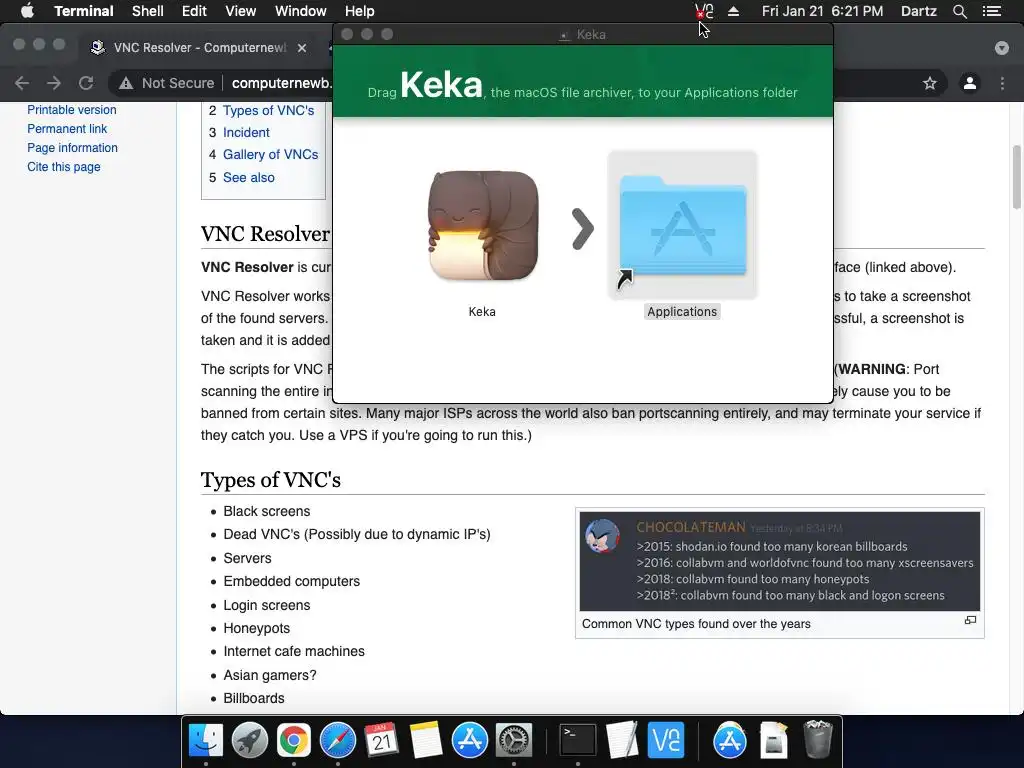Image resolution: width=1024 pixels, height=768 pixels.
Task: Close the VNC Resolver browser tab
Action: (302, 48)
